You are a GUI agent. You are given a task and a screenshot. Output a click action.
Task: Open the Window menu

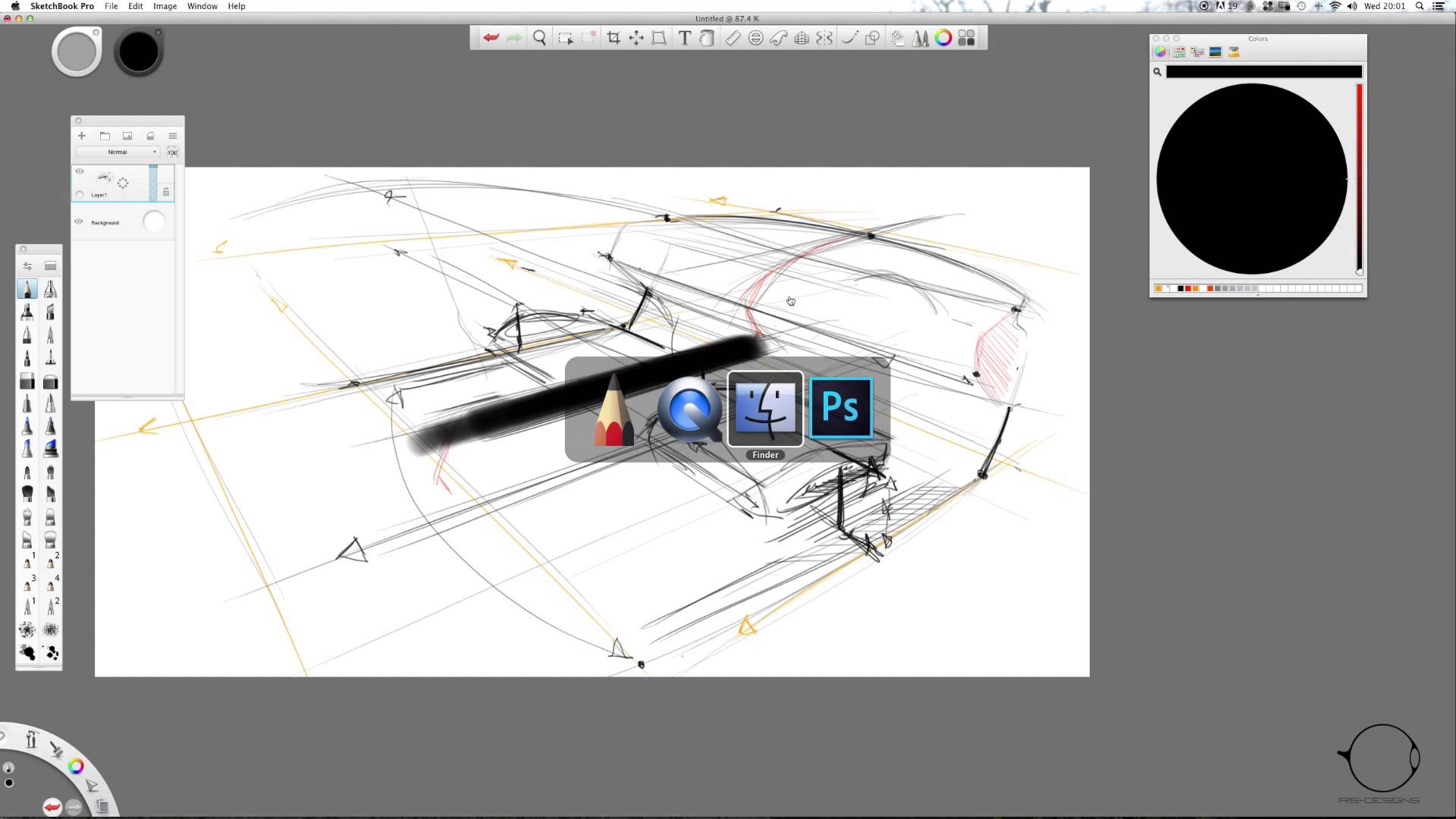pyautogui.click(x=202, y=6)
